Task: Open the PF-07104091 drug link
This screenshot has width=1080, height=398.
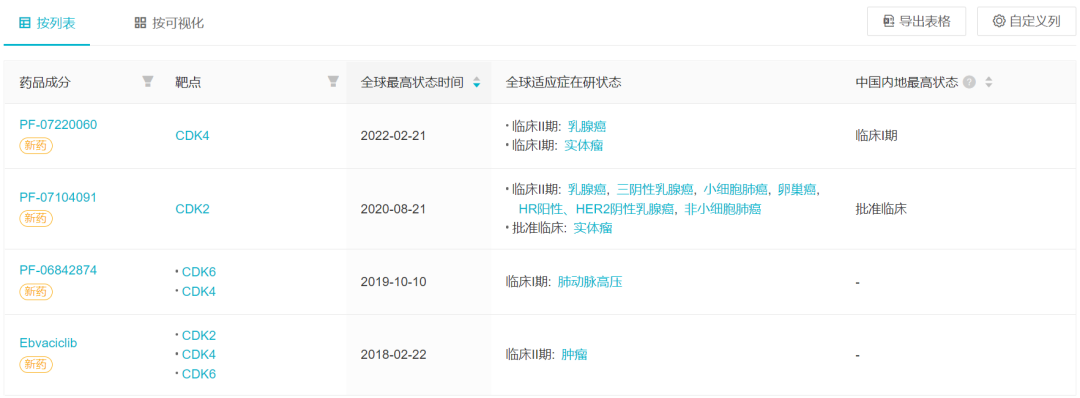Action: [58, 198]
